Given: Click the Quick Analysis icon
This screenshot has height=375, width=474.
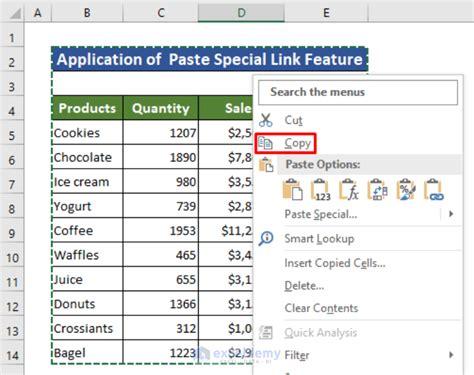Looking at the screenshot, I should click(x=266, y=333).
